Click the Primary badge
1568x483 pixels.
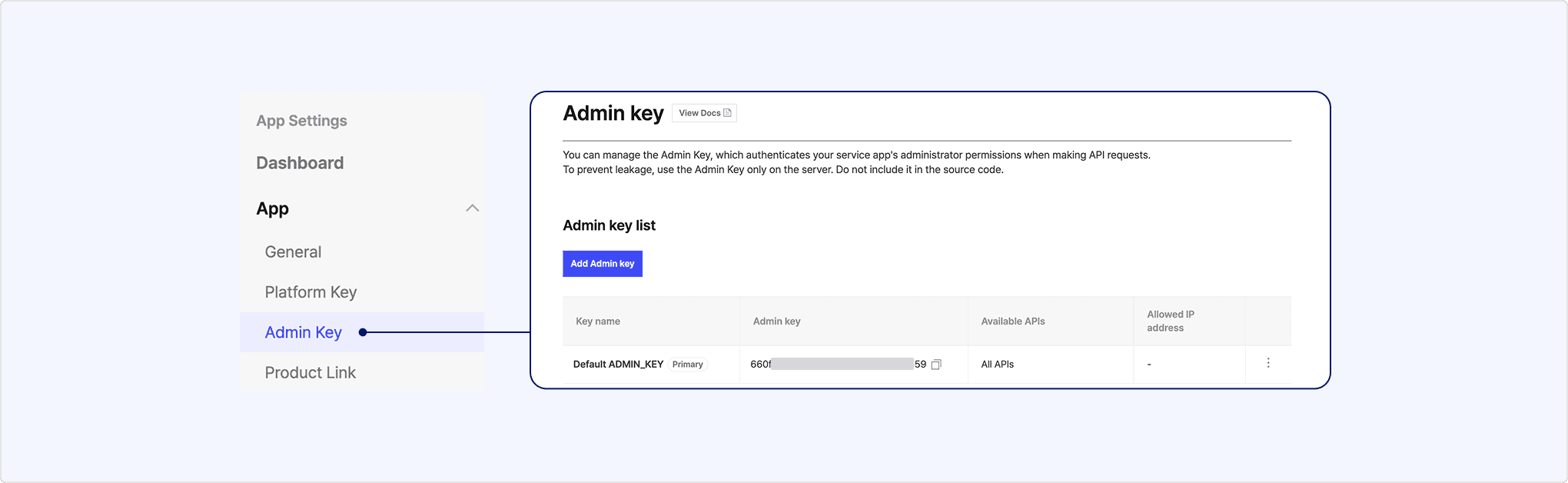tap(687, 365)
